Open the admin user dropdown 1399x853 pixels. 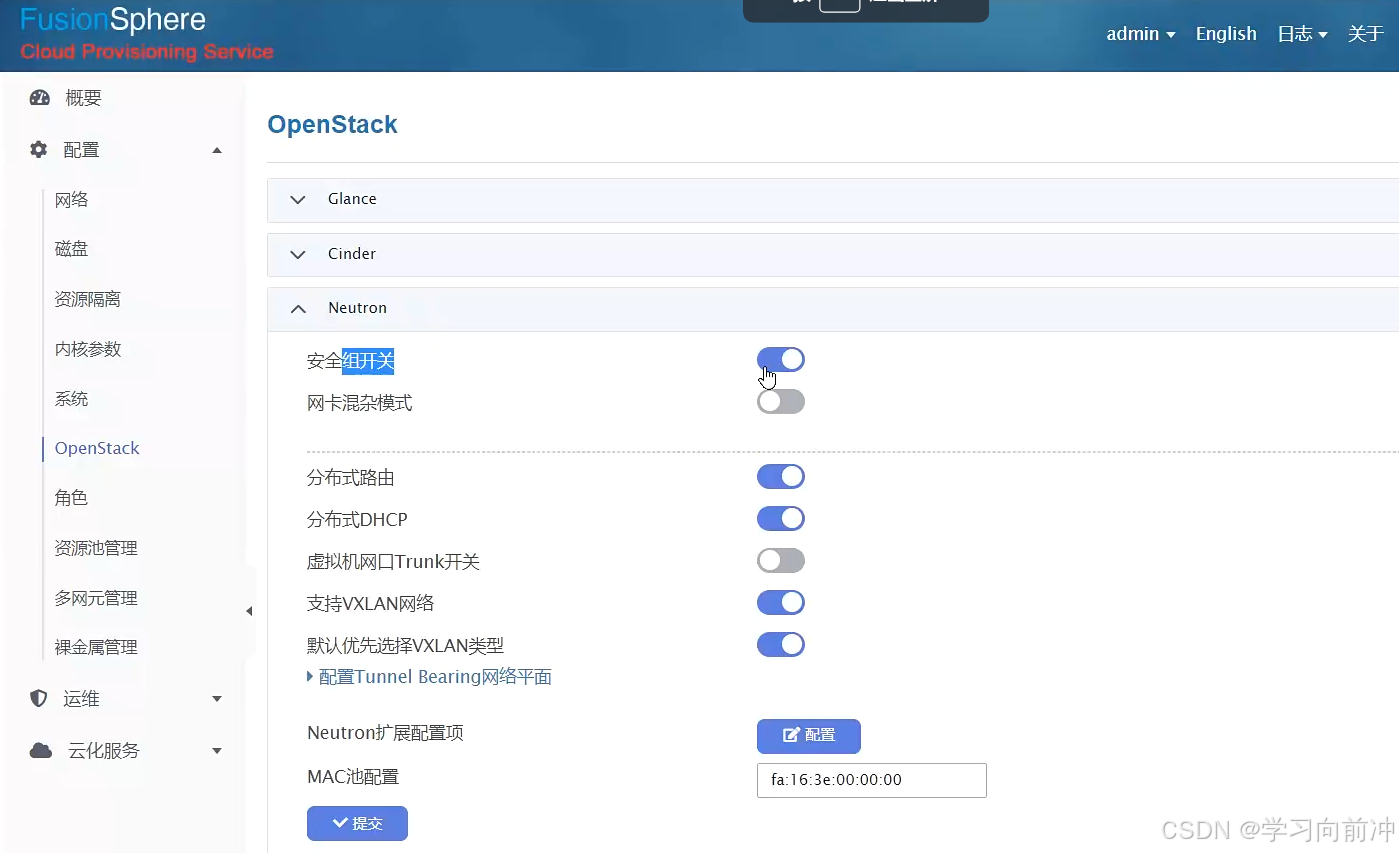(x=1140, y=34)
